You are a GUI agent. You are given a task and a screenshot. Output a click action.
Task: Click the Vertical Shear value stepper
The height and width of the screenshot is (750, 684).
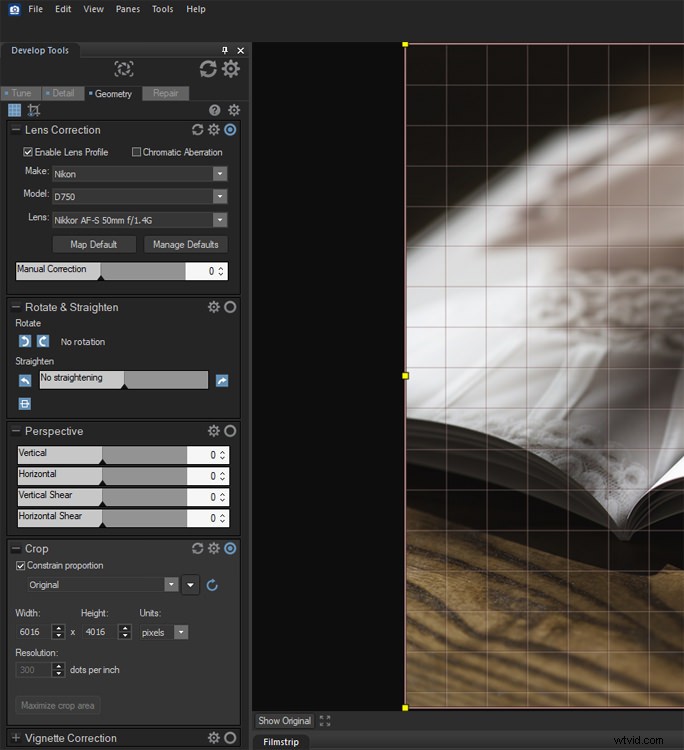(x=222, y=497)
